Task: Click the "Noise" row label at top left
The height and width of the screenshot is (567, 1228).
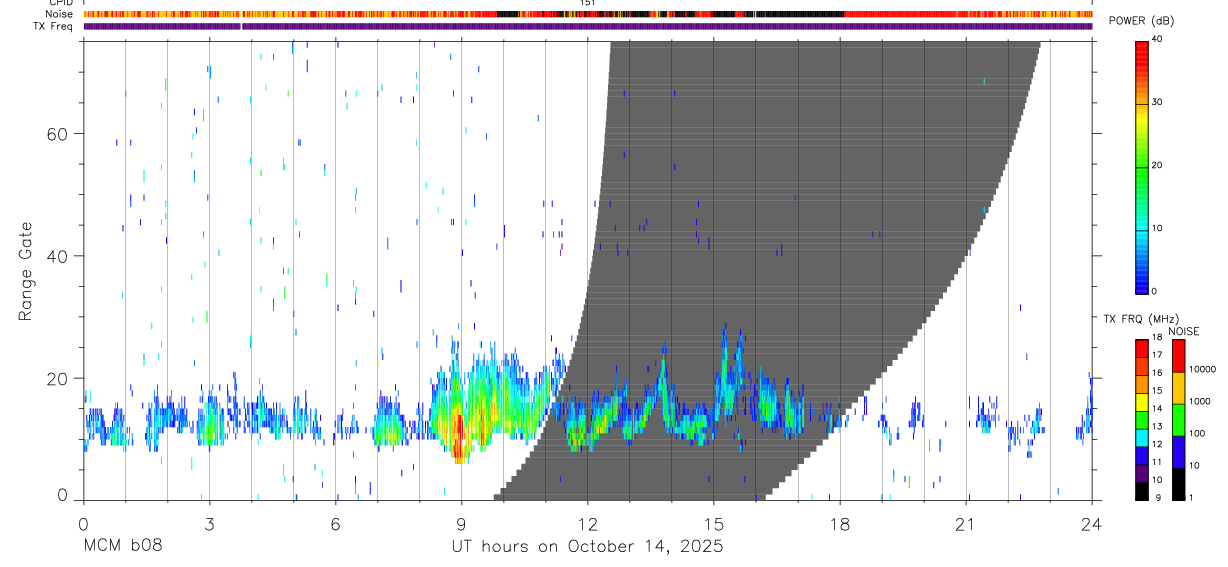Action: pos(60,14)
